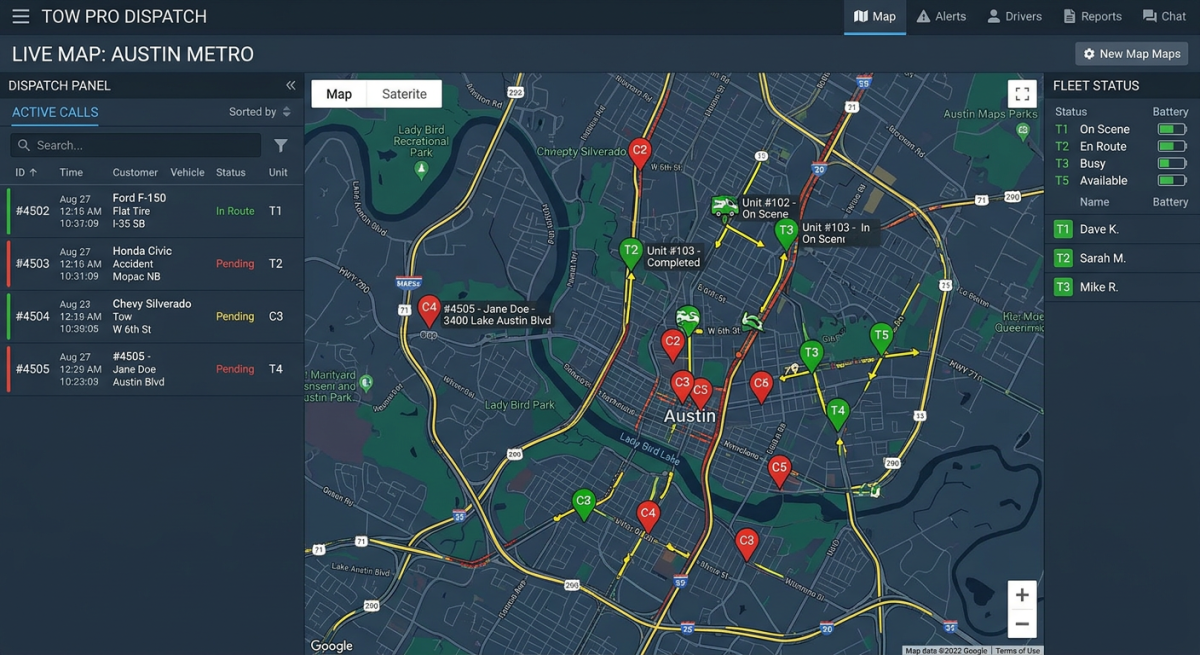Toggle fullscreen map view
Screen dimensions: 1200x655
click(x=1022, y=94)
